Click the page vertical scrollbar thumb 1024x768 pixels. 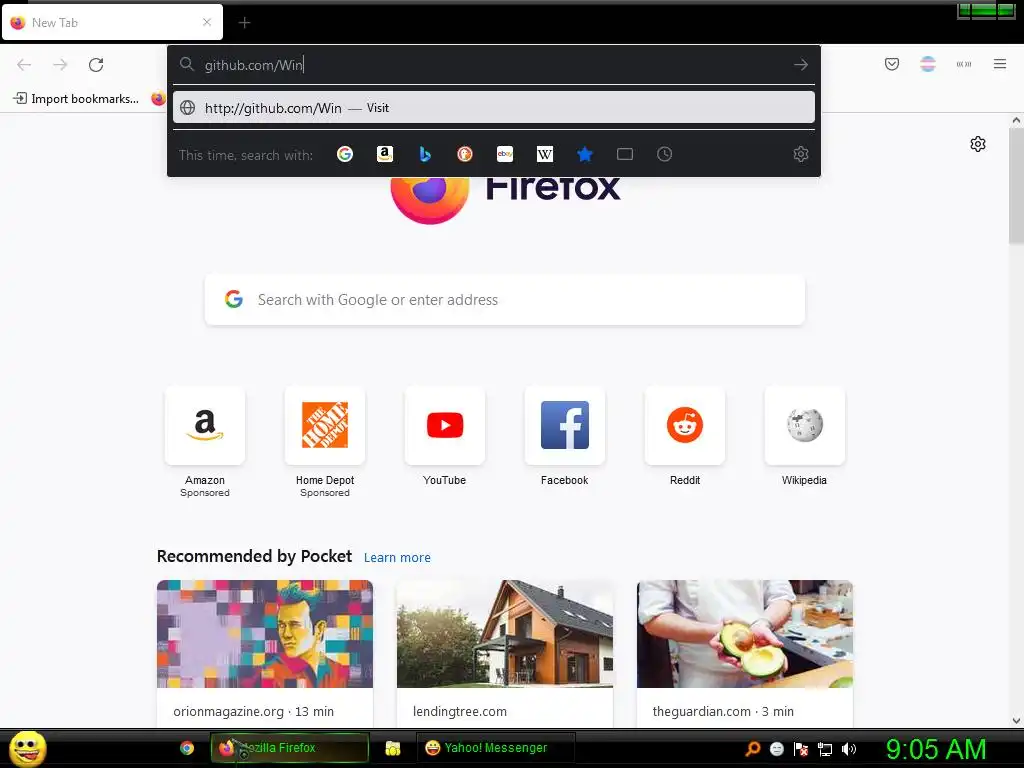click(x=1016, y=186)
